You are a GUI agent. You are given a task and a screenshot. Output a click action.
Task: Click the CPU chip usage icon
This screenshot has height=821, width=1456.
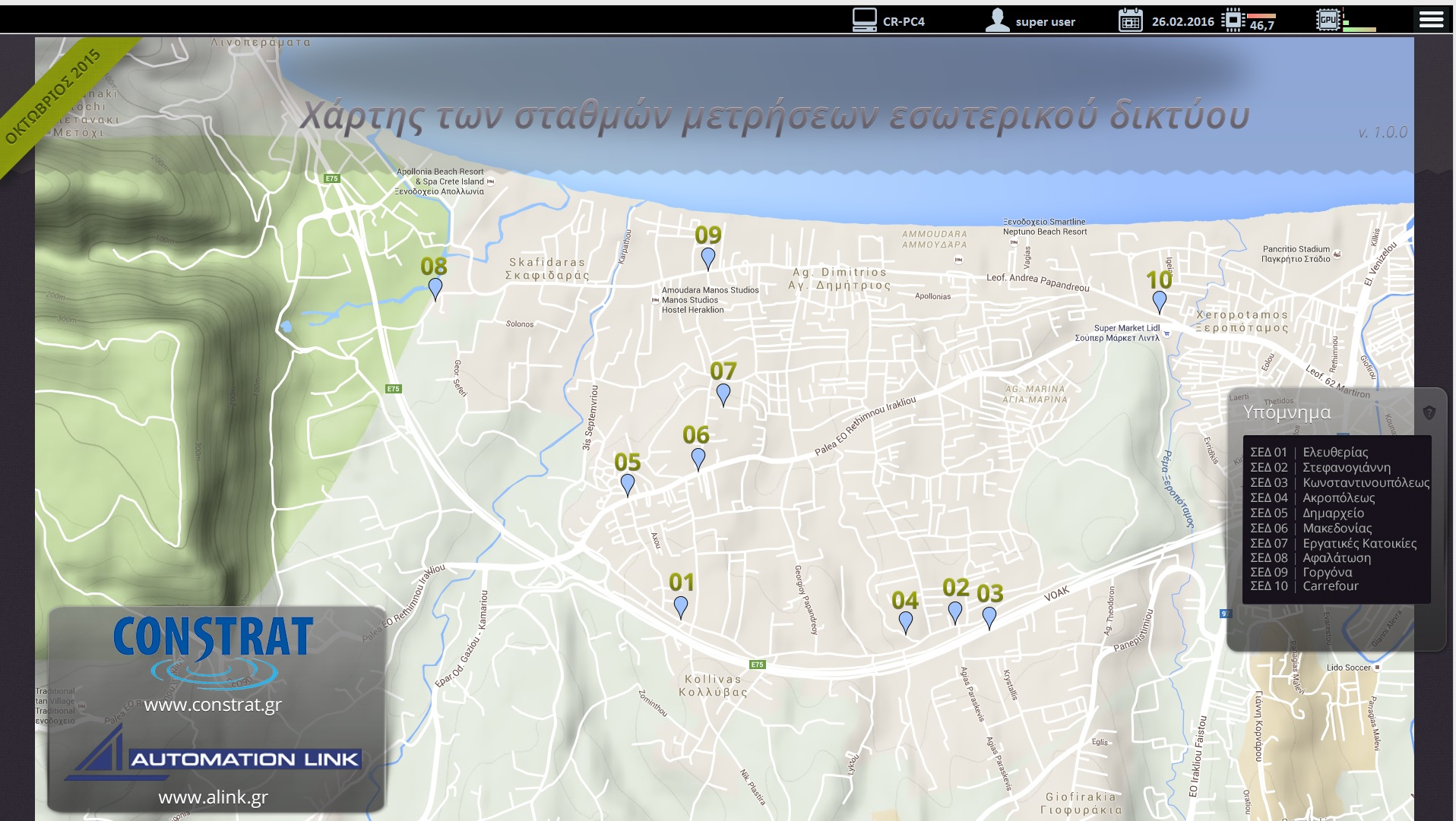[x=1233, y=20]
